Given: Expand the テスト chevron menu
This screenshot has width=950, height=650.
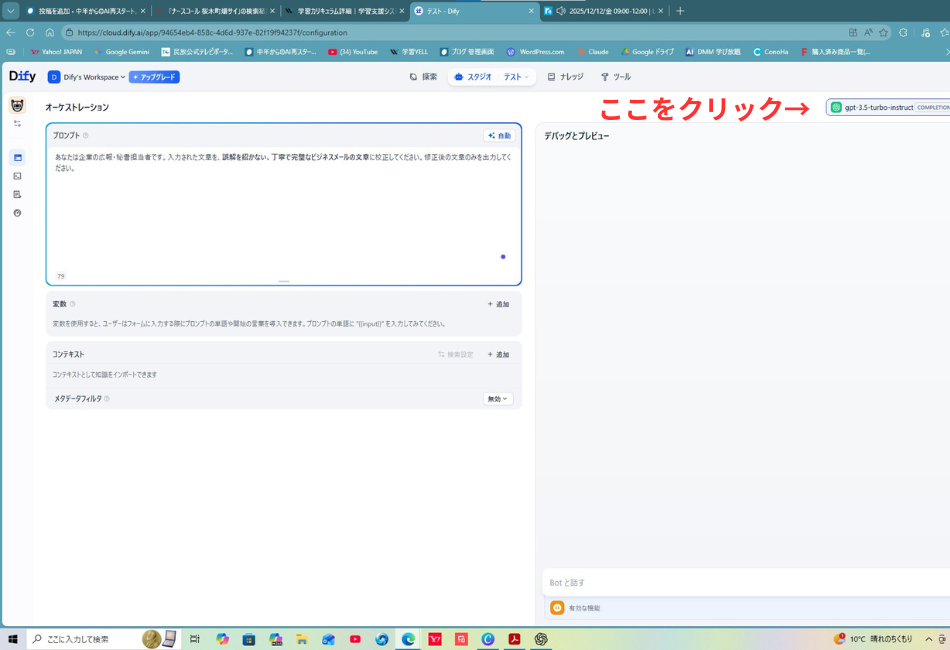Looking at the screenshot, I should (528, 75).
